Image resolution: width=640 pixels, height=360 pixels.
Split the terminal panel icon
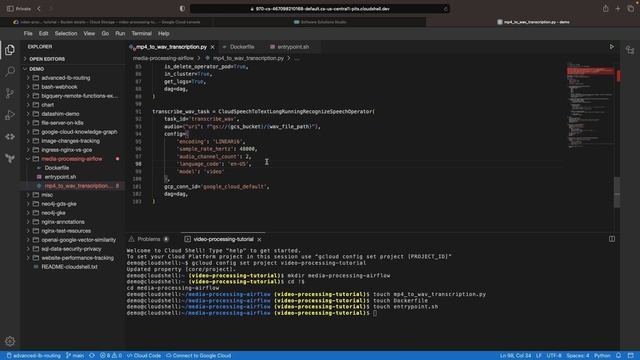611,239
